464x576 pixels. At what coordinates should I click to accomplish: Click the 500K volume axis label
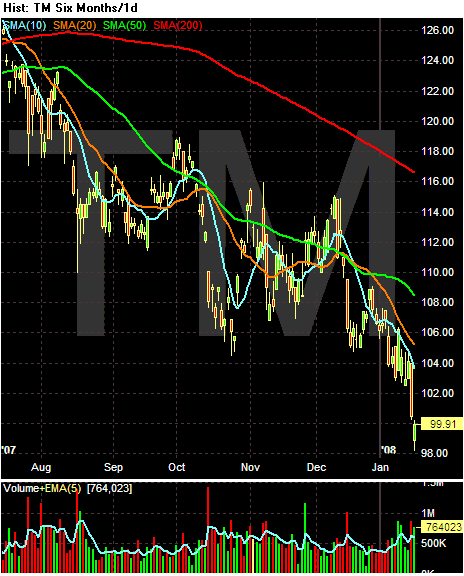pos(434,543)
